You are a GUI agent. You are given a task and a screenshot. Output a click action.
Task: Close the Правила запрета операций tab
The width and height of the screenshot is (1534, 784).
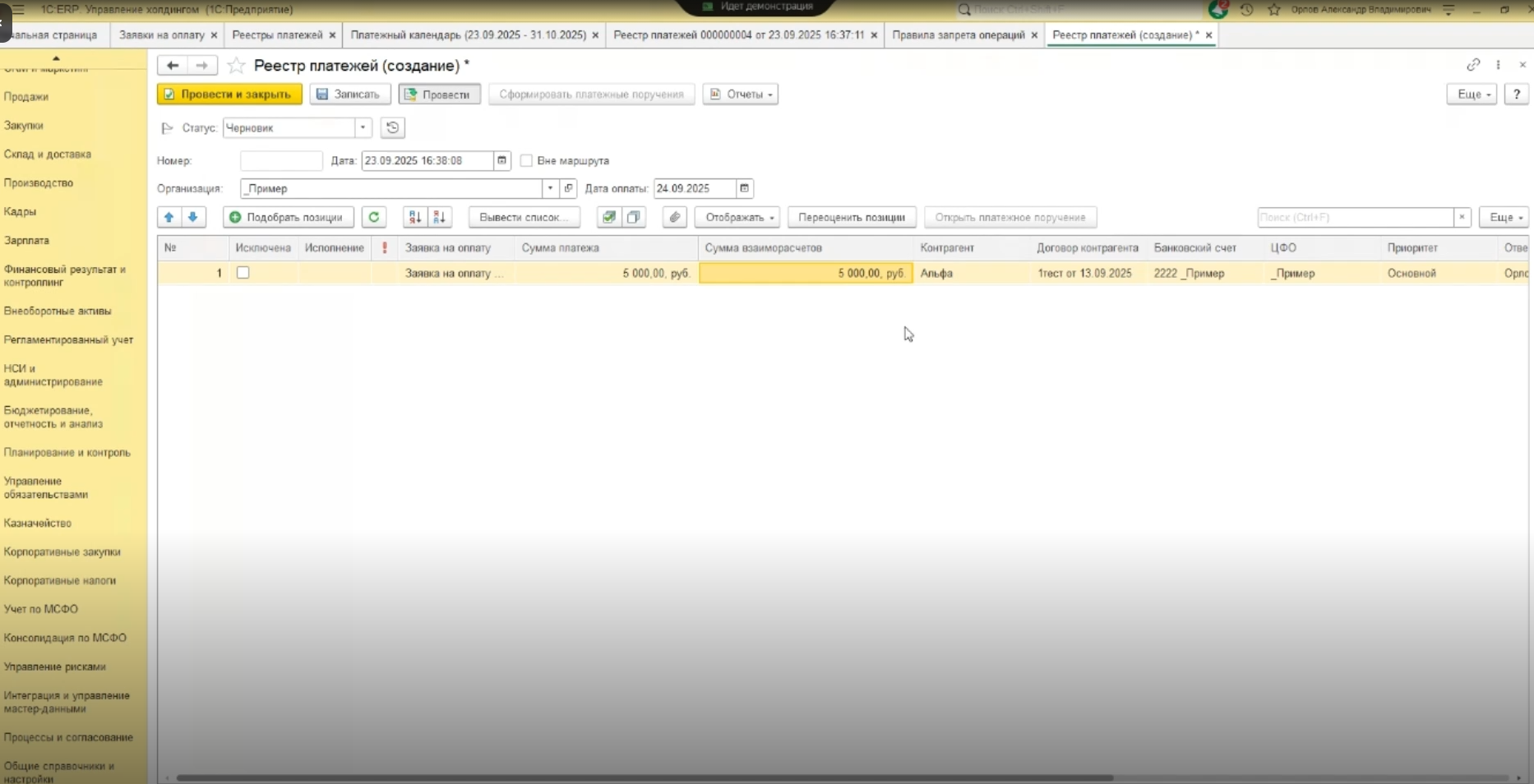[x=1034, y=35]
